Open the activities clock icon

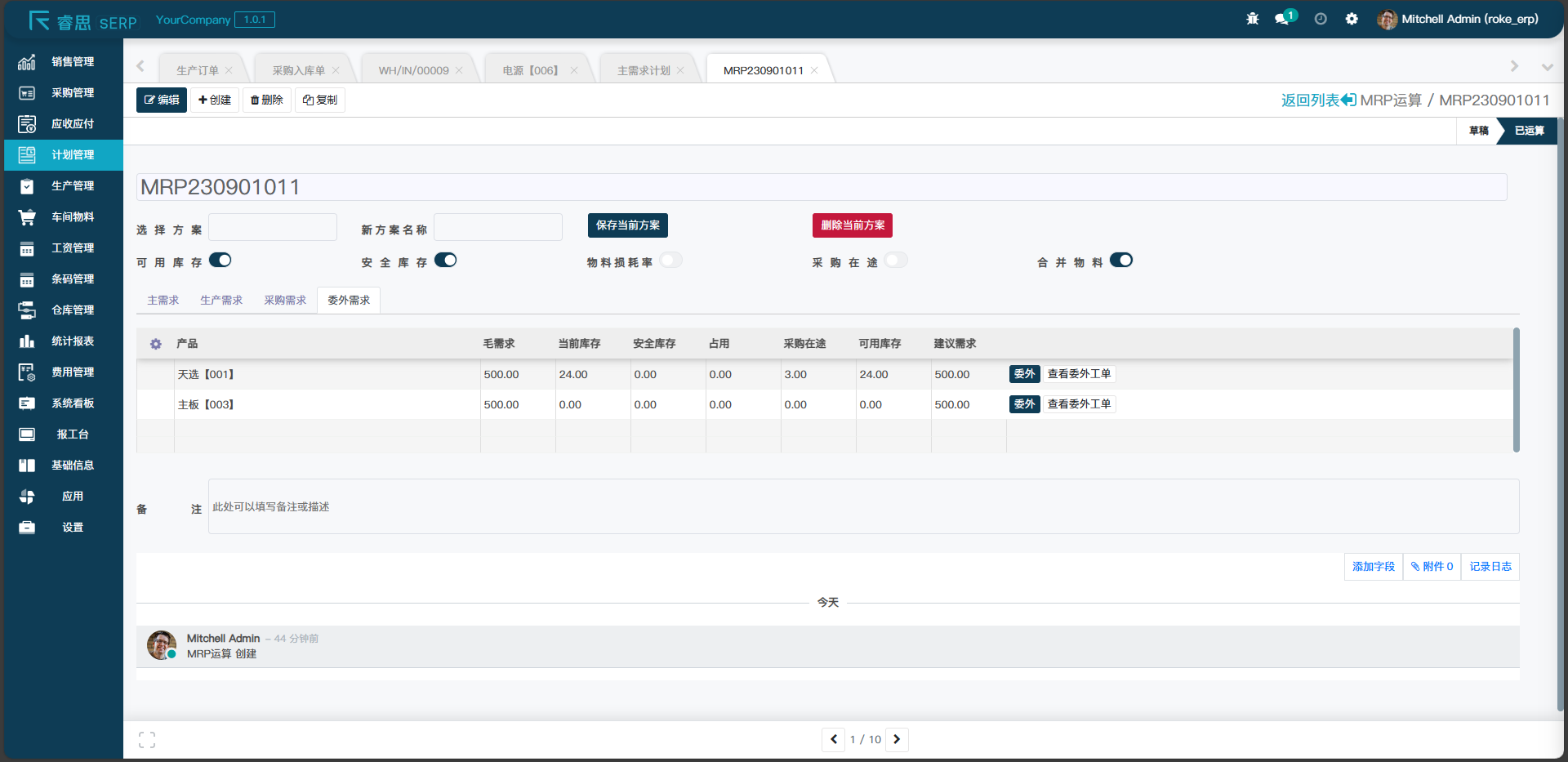coord(1321,19)
